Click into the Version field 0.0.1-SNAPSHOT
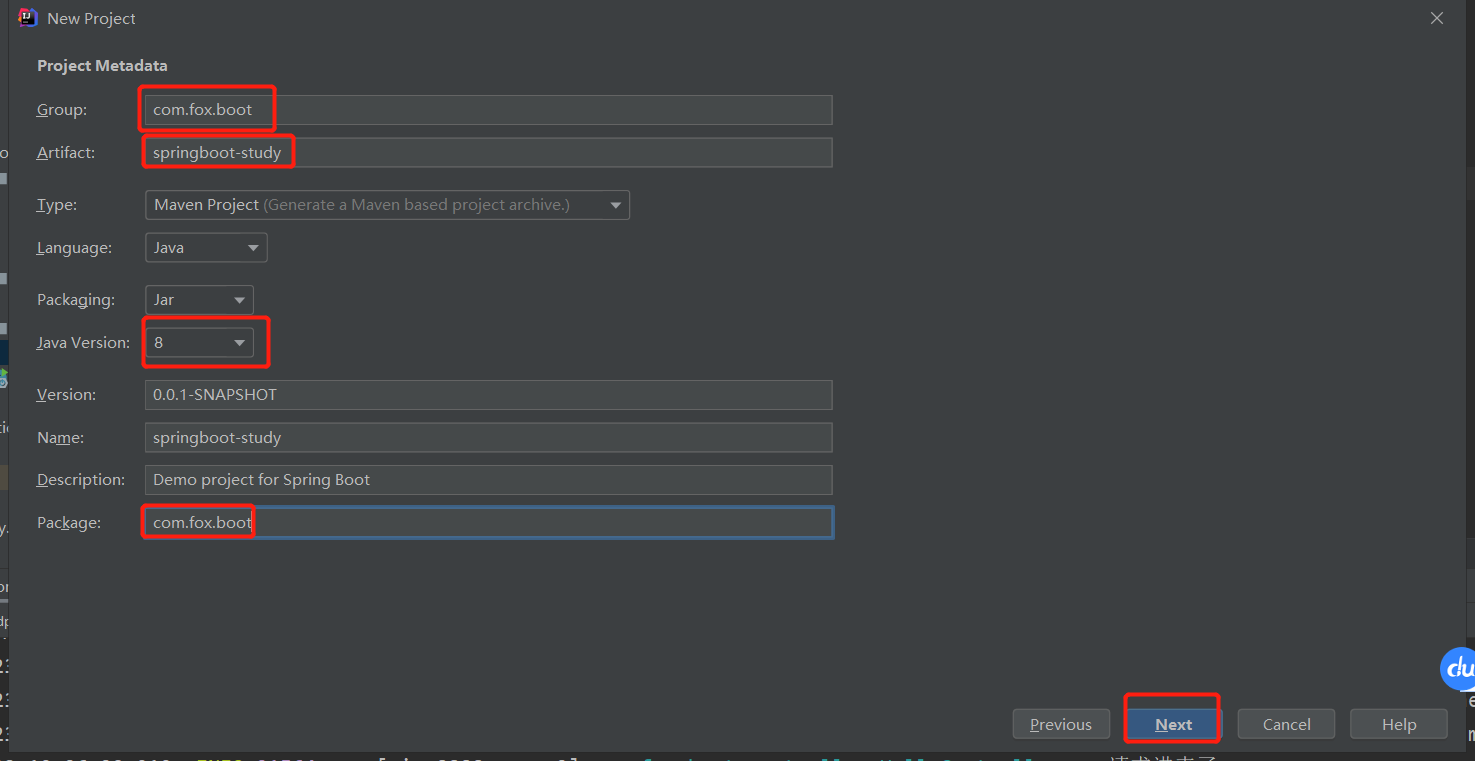The image size is (1475, 761). (x=488, y=395)
